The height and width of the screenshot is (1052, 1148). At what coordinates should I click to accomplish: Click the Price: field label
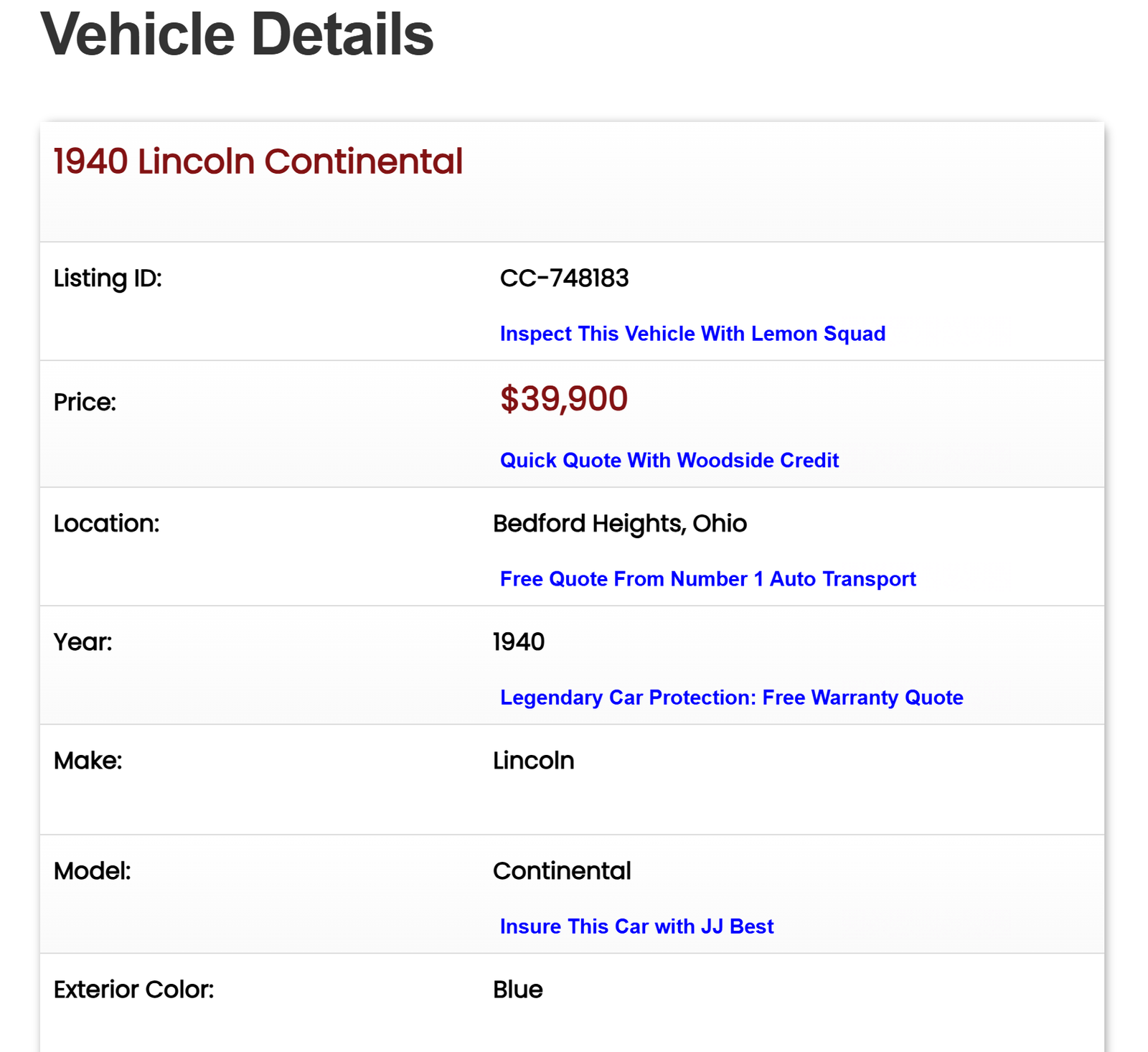pyautogui.click(x=85, y=403)
